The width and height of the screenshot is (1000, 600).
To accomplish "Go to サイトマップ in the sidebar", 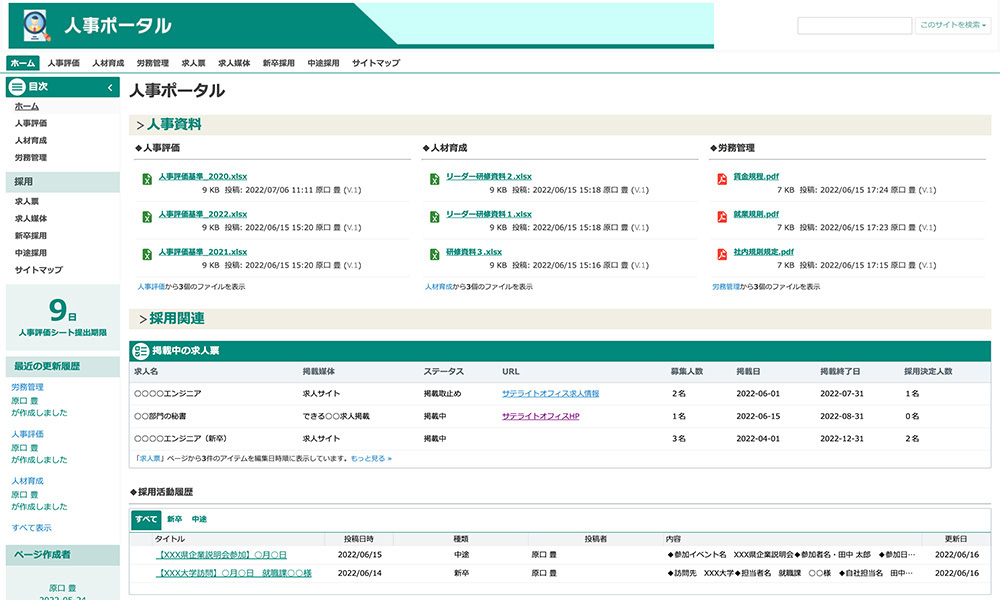I will coord(38,270).
